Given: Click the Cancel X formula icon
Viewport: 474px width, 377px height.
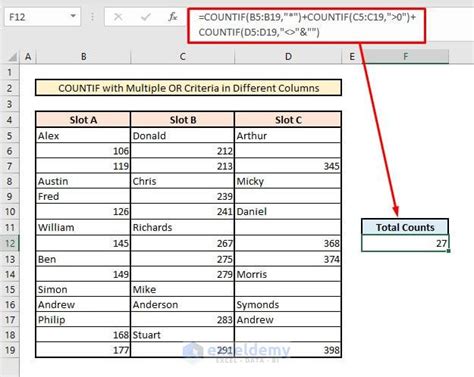Looking at the screenshot, I should pos(118,17).
